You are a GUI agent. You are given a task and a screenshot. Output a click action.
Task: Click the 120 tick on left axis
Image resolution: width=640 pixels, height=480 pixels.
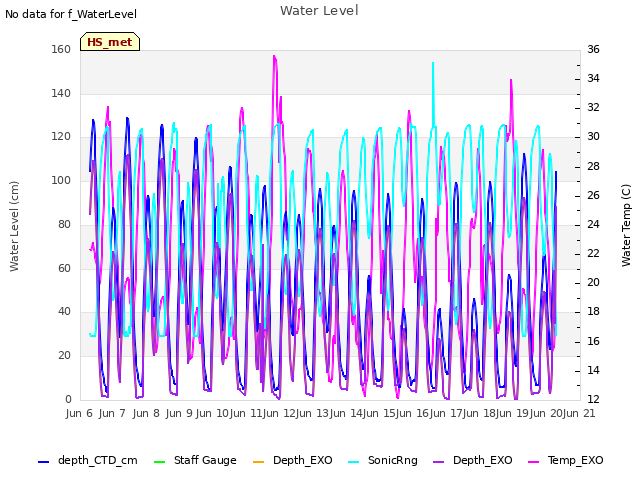click(x=61, y=137)
